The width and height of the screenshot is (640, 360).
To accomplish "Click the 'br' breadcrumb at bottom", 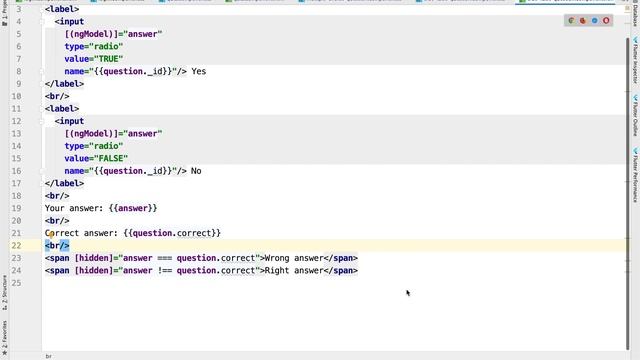I will (49, 356).
